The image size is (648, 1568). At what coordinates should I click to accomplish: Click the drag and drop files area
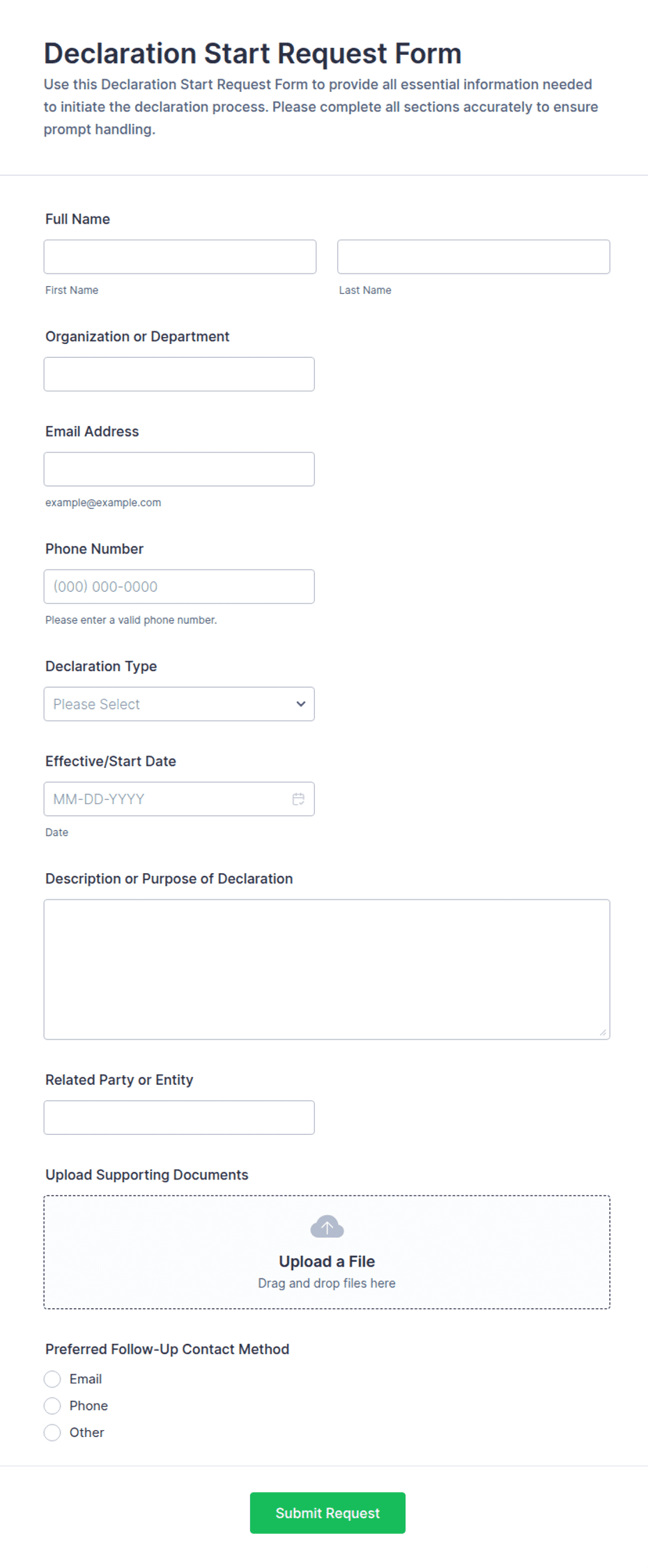(x=327, y=1252)
